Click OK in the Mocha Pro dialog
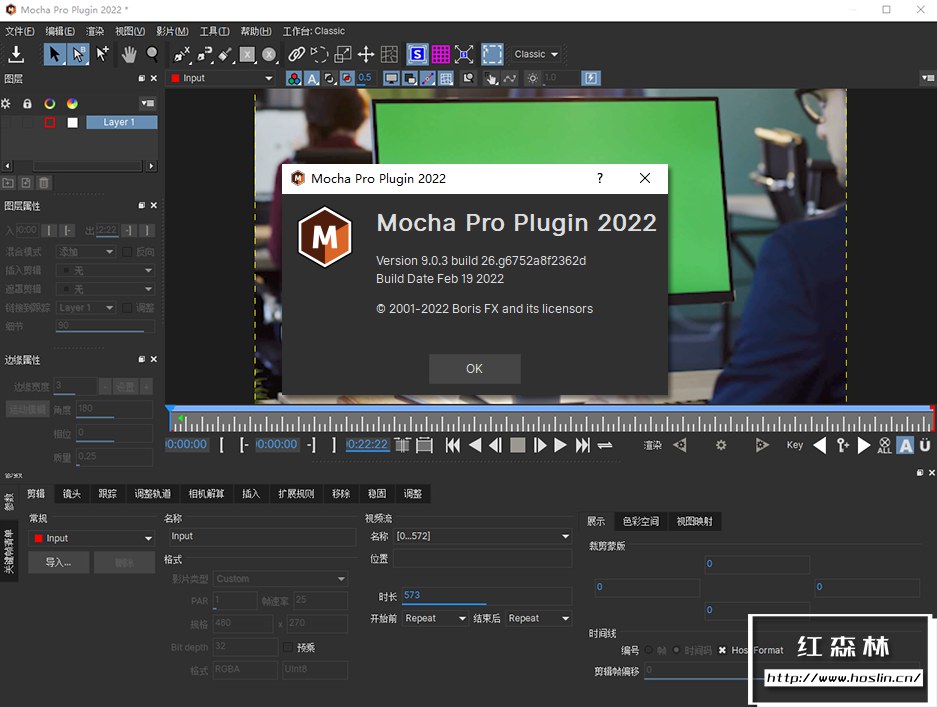 click(x=474, y=368)
